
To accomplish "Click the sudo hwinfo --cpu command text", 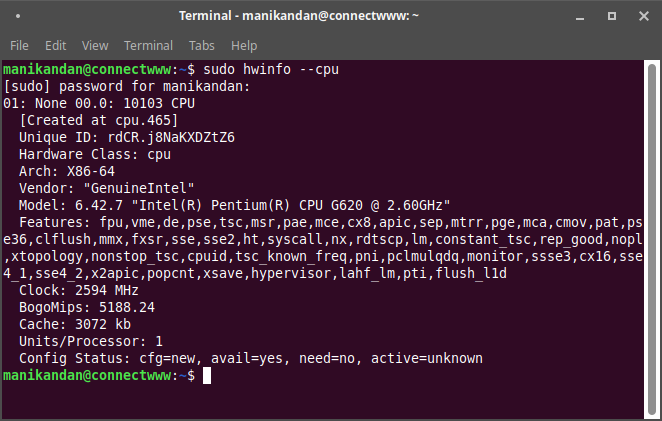I will click(271, 69).
